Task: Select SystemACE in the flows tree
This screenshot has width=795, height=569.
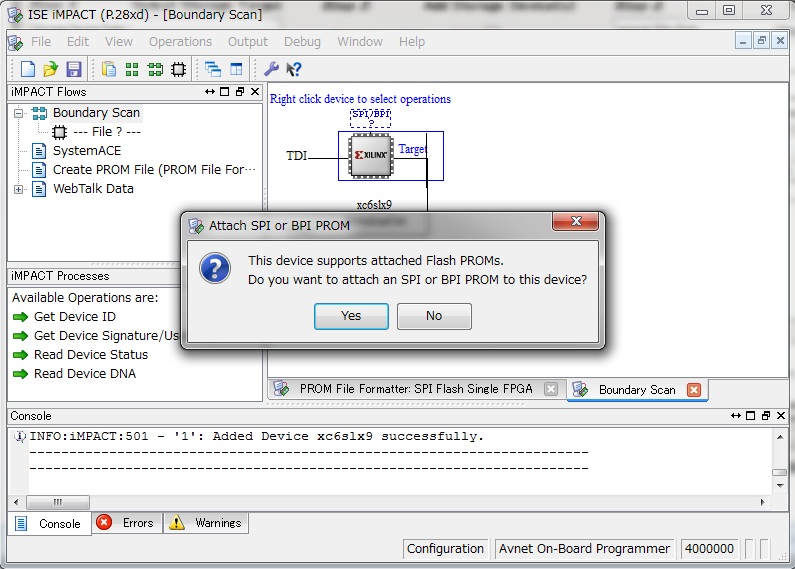Action: pos(87,151)
